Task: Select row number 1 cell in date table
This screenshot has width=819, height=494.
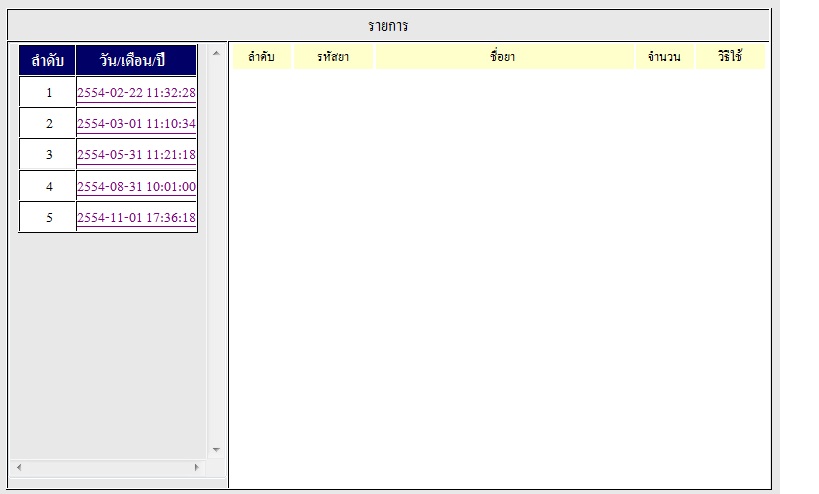Action: [x=48, y=92]
